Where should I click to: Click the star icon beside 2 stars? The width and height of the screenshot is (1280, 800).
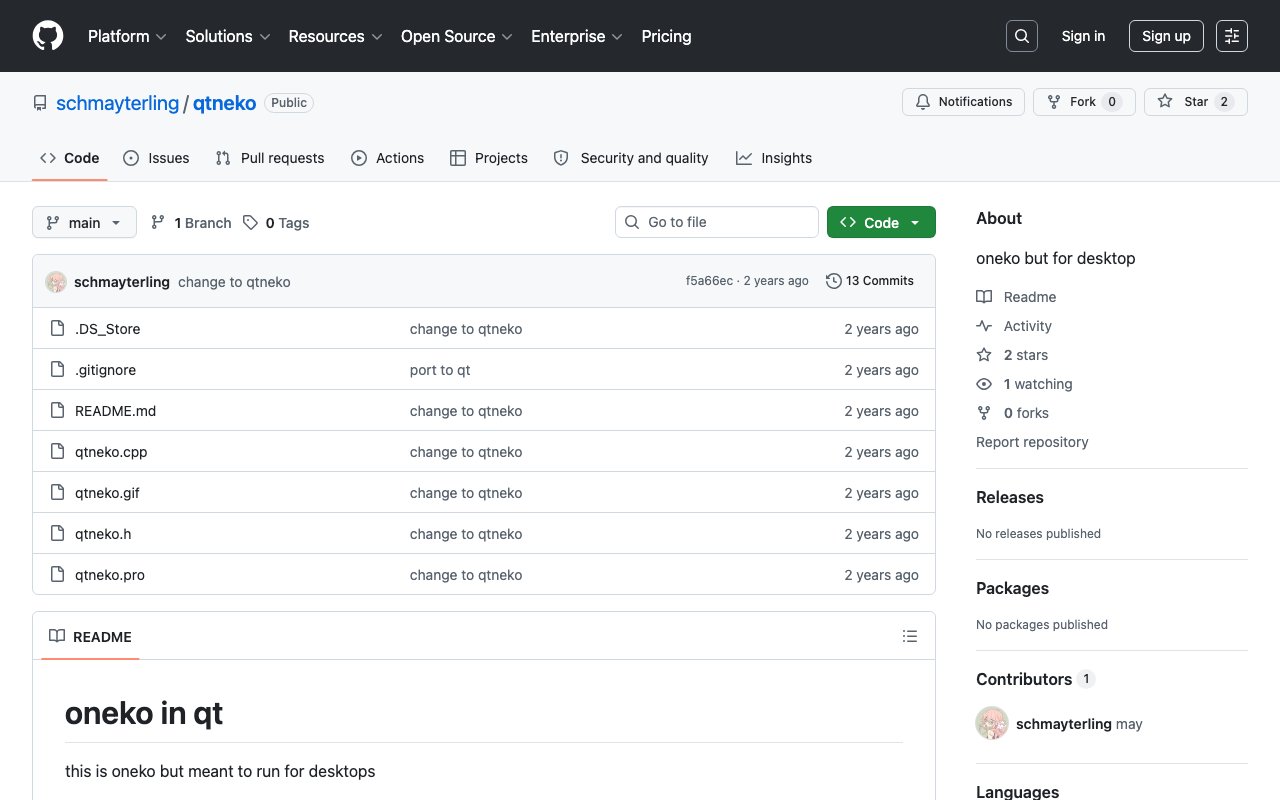[984, 355]
